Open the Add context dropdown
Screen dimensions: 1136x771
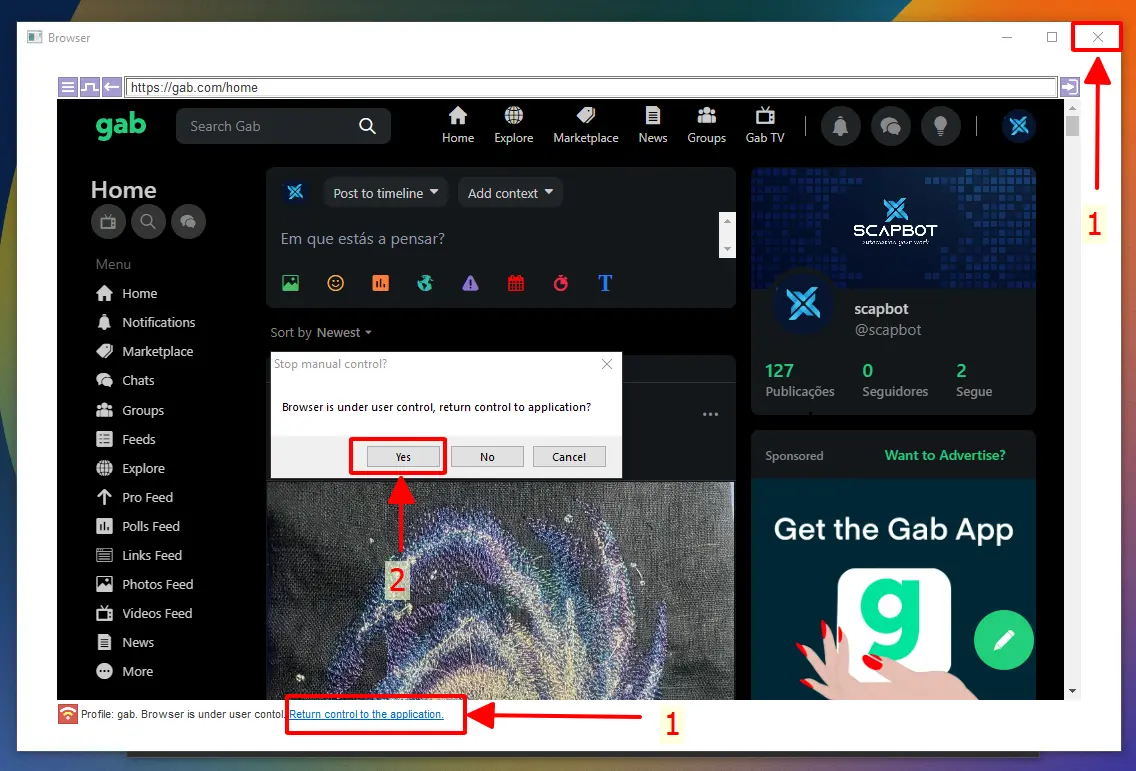510,193
